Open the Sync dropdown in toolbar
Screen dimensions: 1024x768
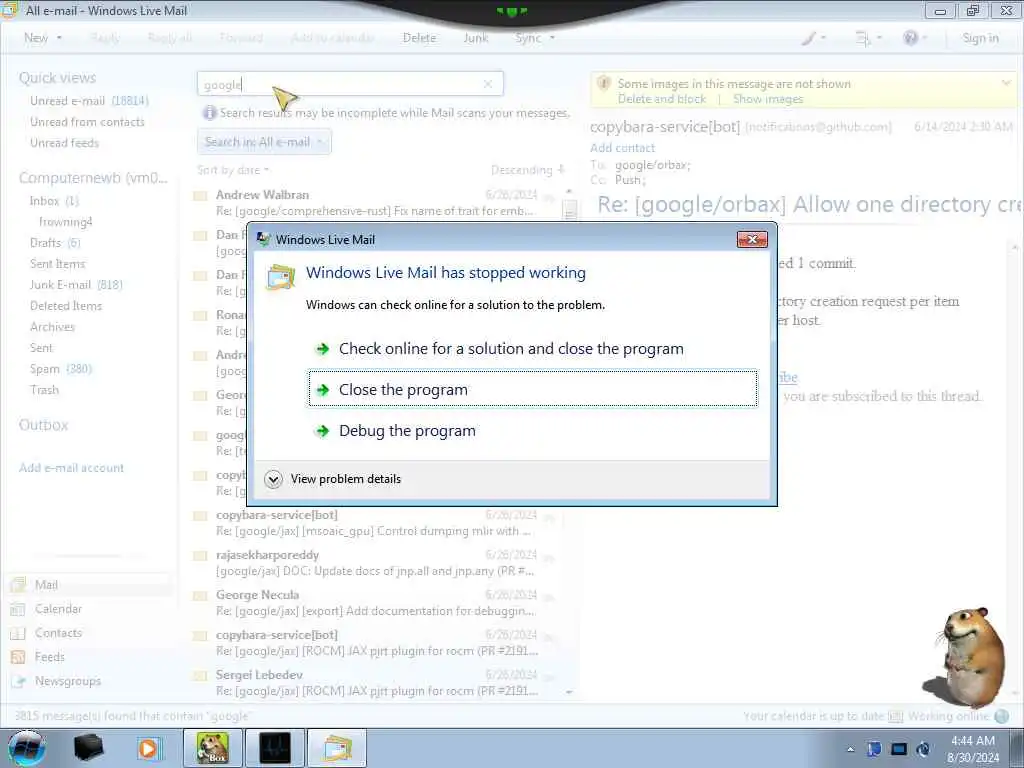pyautogui.click(x=535, y=38)
